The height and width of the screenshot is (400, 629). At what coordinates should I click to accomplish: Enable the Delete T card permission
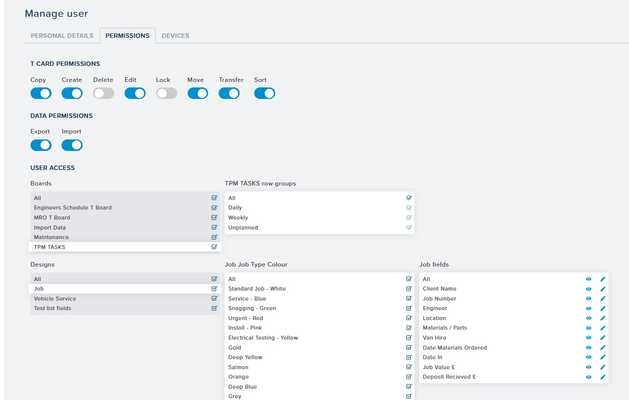[x=103, y=93]
